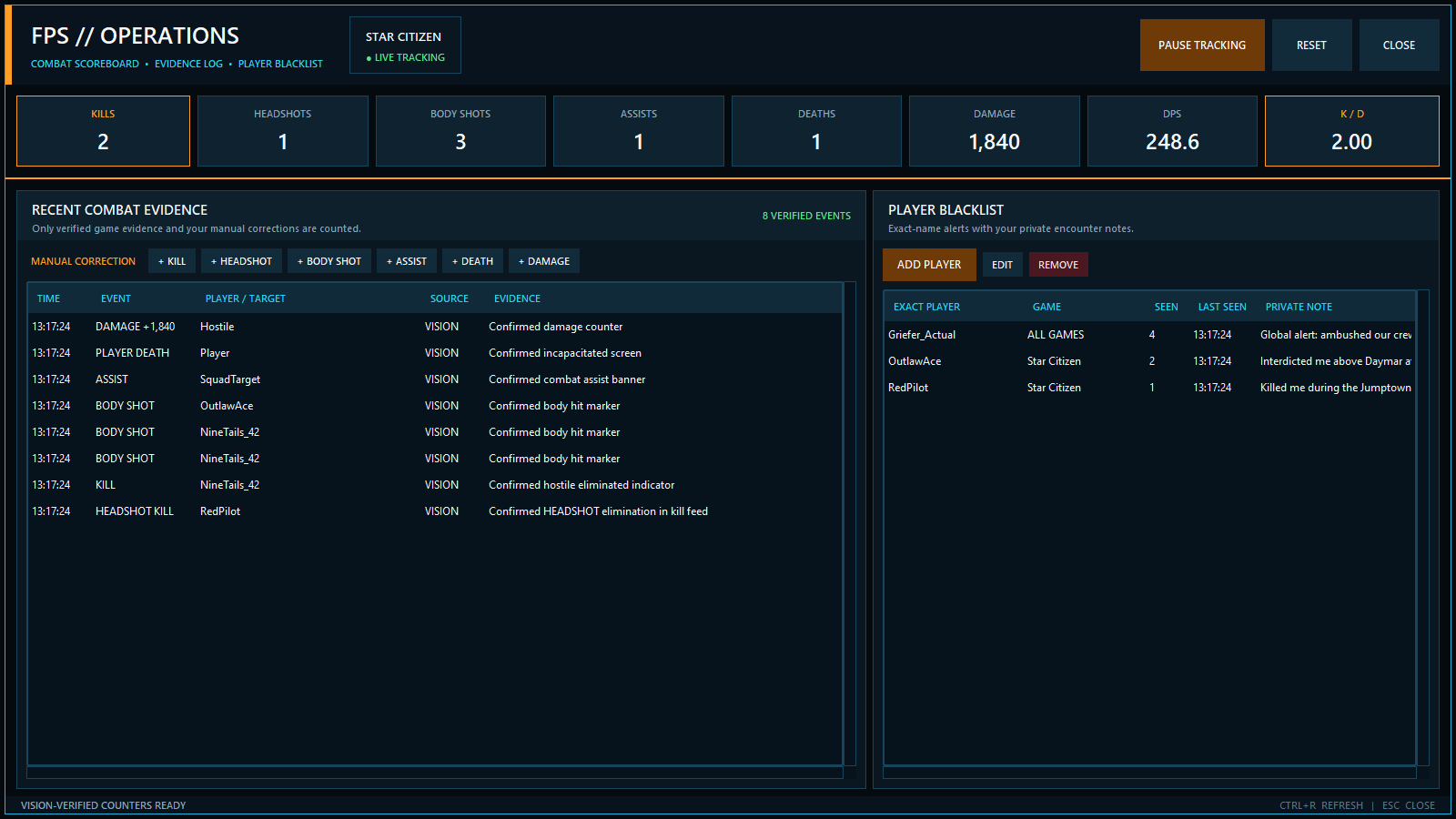
Task: Select the Headshots stat card
Action: (x=283, y=131)
